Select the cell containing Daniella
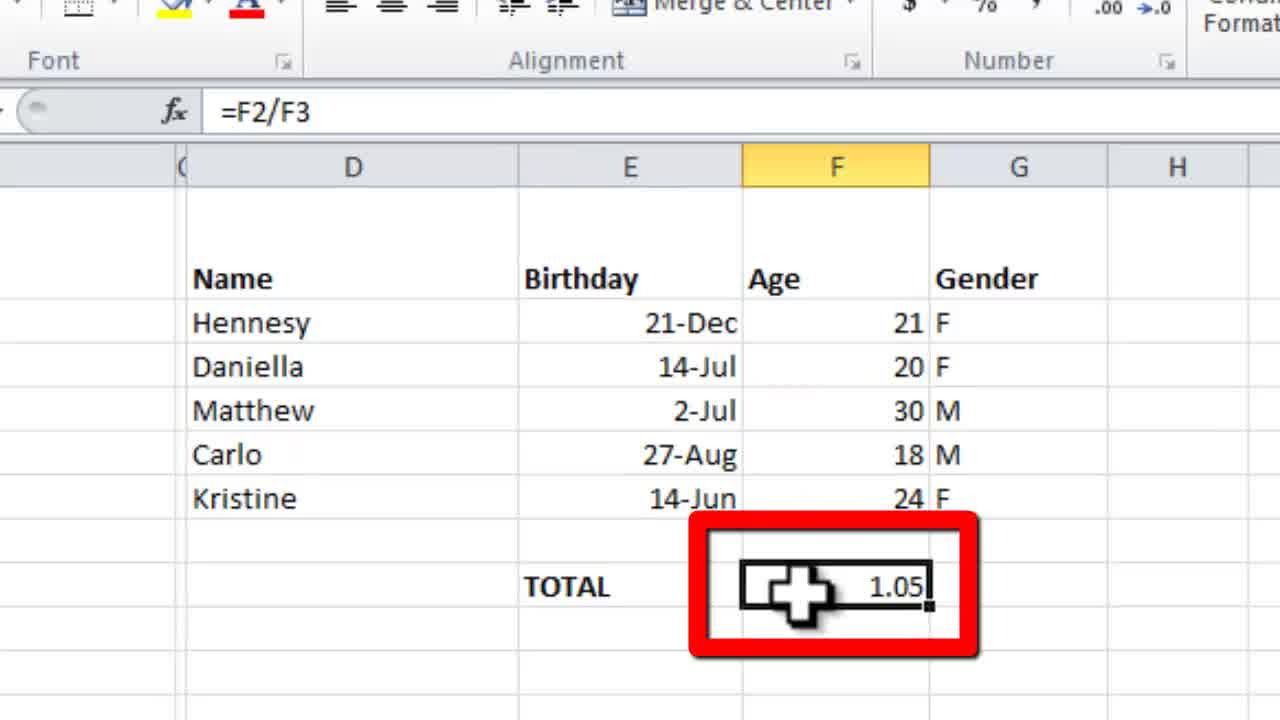1280x720 pixels. (x=352, y=366)
